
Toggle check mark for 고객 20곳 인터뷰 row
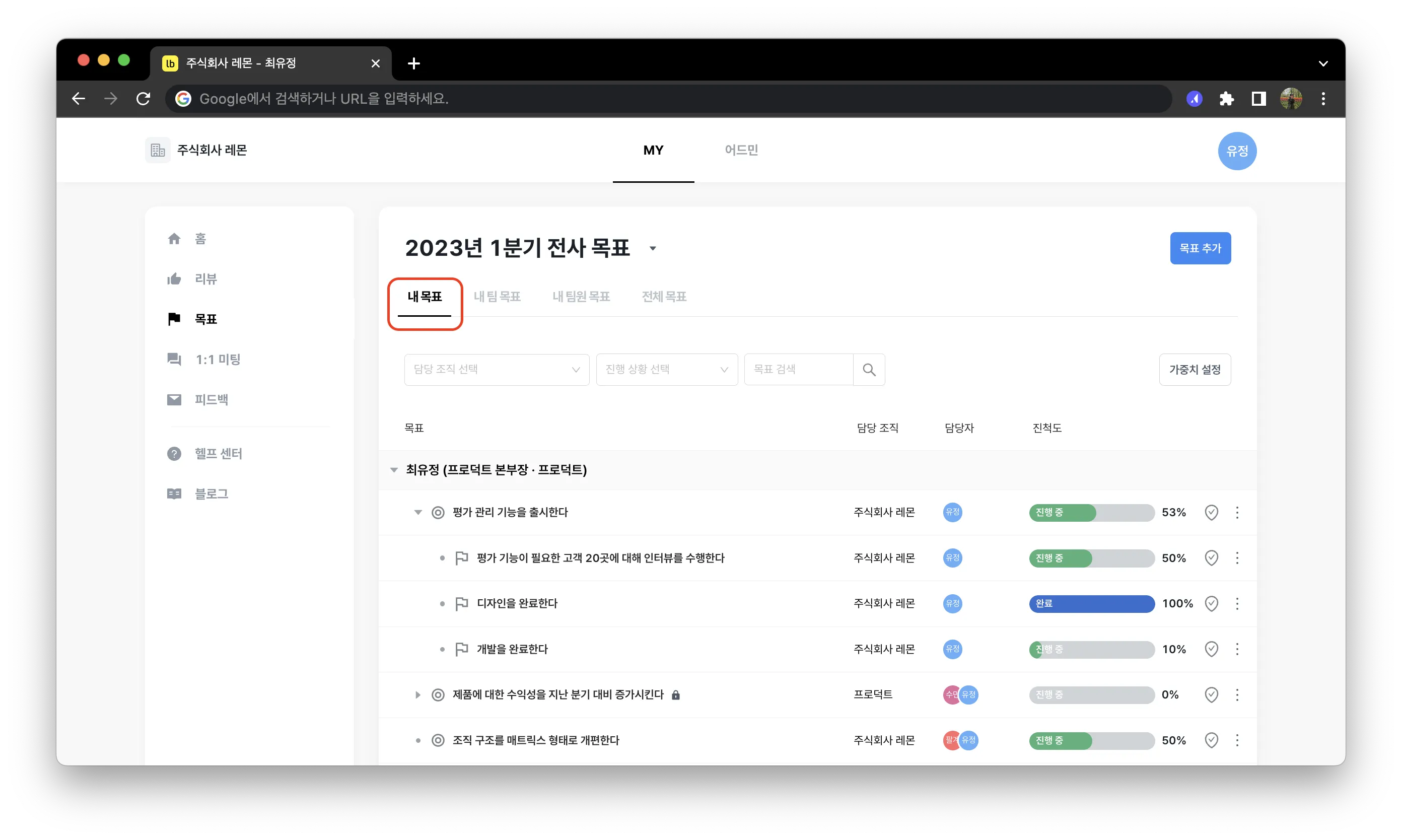(1211, 557)
